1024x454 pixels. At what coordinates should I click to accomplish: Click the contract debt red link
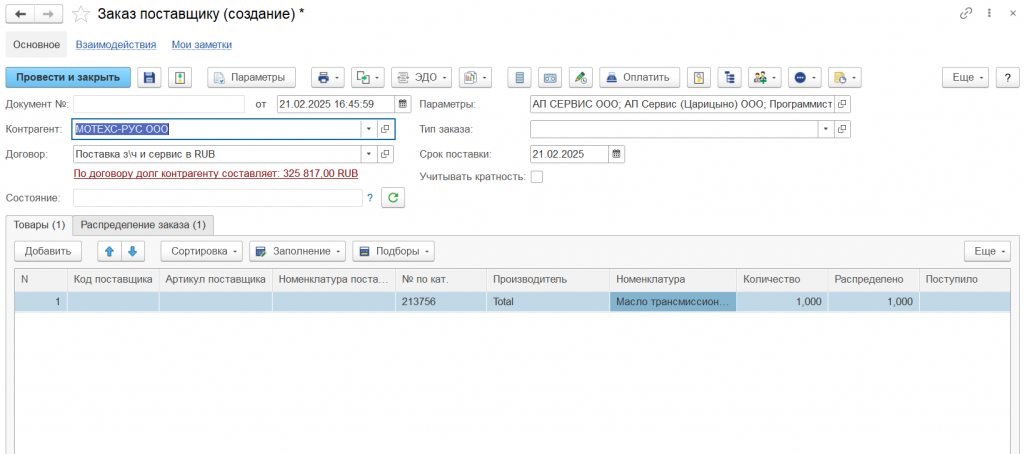(x=216, y=173)
